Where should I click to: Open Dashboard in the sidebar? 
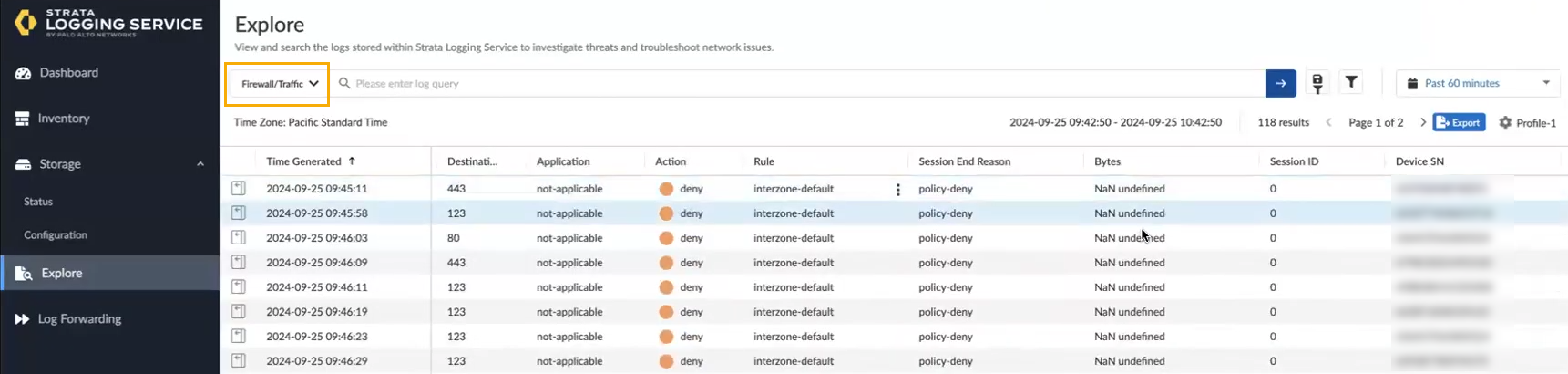click(68, 73)
